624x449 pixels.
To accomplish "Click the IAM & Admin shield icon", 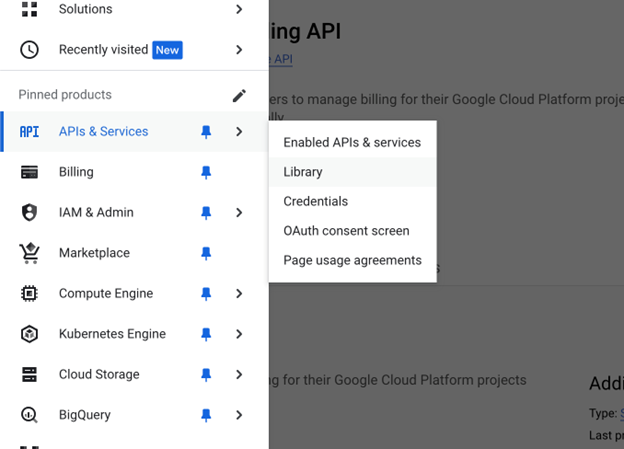I will 29,213.
